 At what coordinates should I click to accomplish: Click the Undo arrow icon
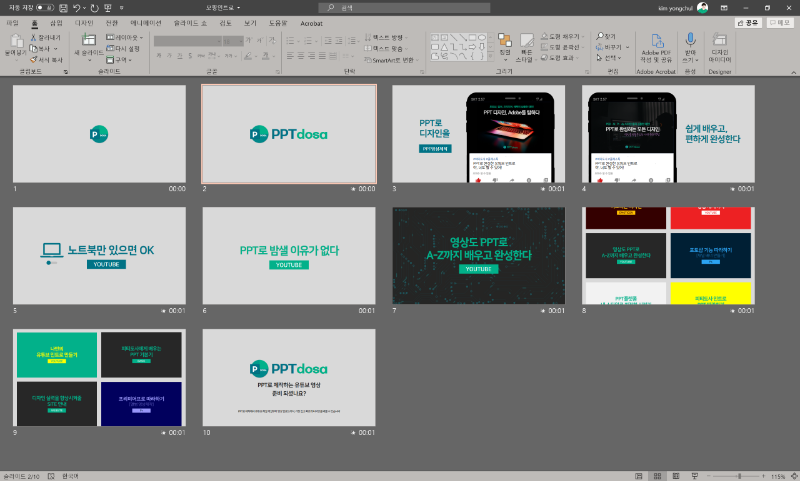click(x=77, y=7)
